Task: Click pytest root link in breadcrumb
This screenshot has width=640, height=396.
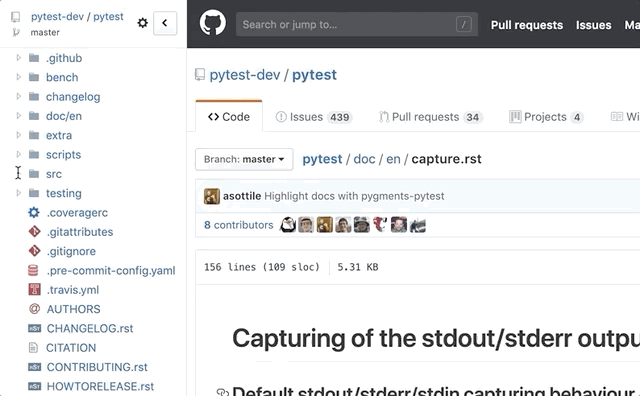Action: click(322, 159)
